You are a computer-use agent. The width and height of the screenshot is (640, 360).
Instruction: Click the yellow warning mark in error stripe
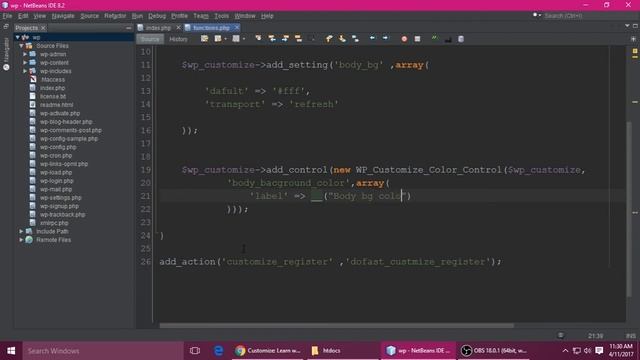tap(635, 51)
